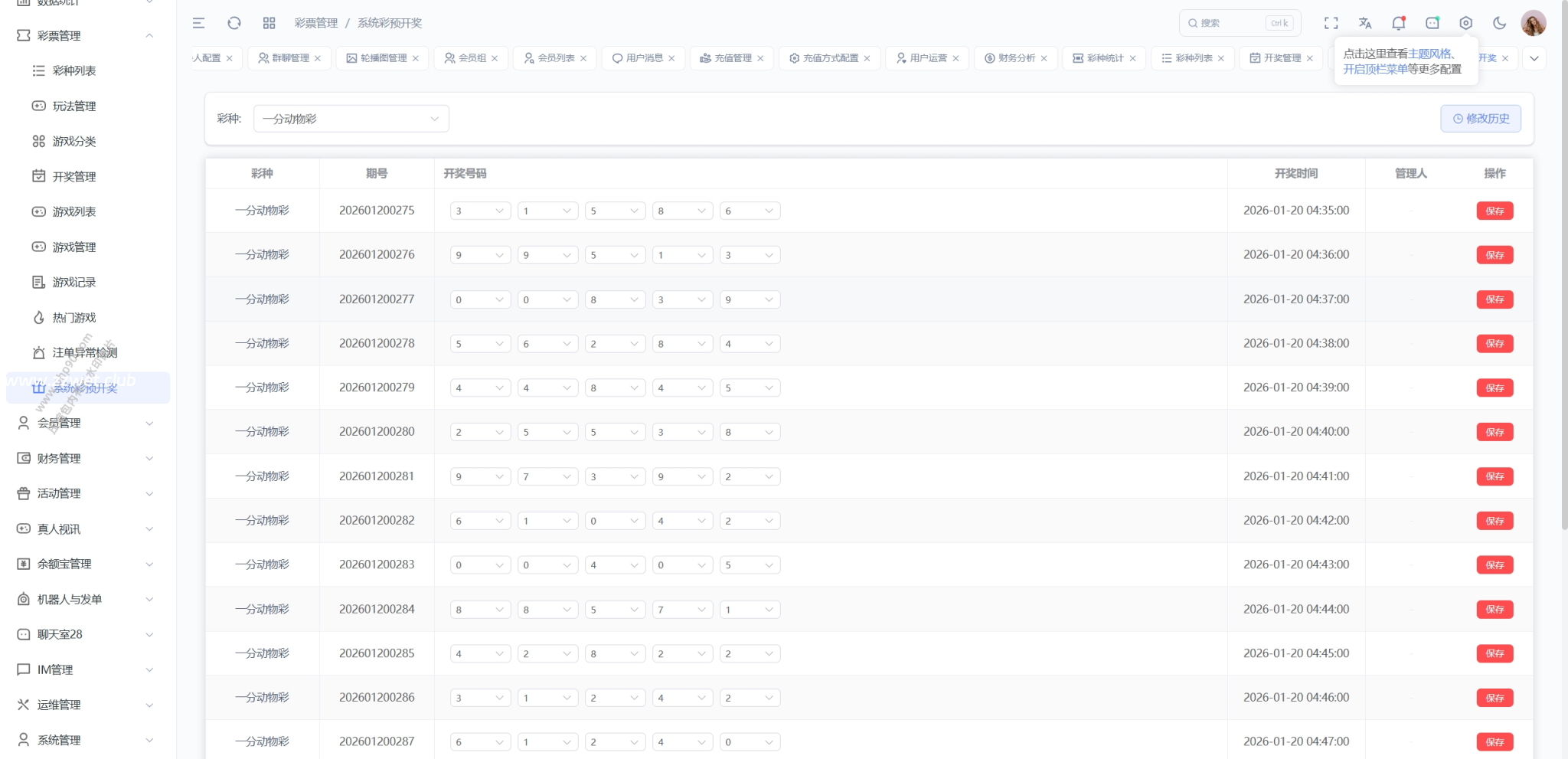
Task: Open first number dropdown for period 202601200275
Action: 480,211
